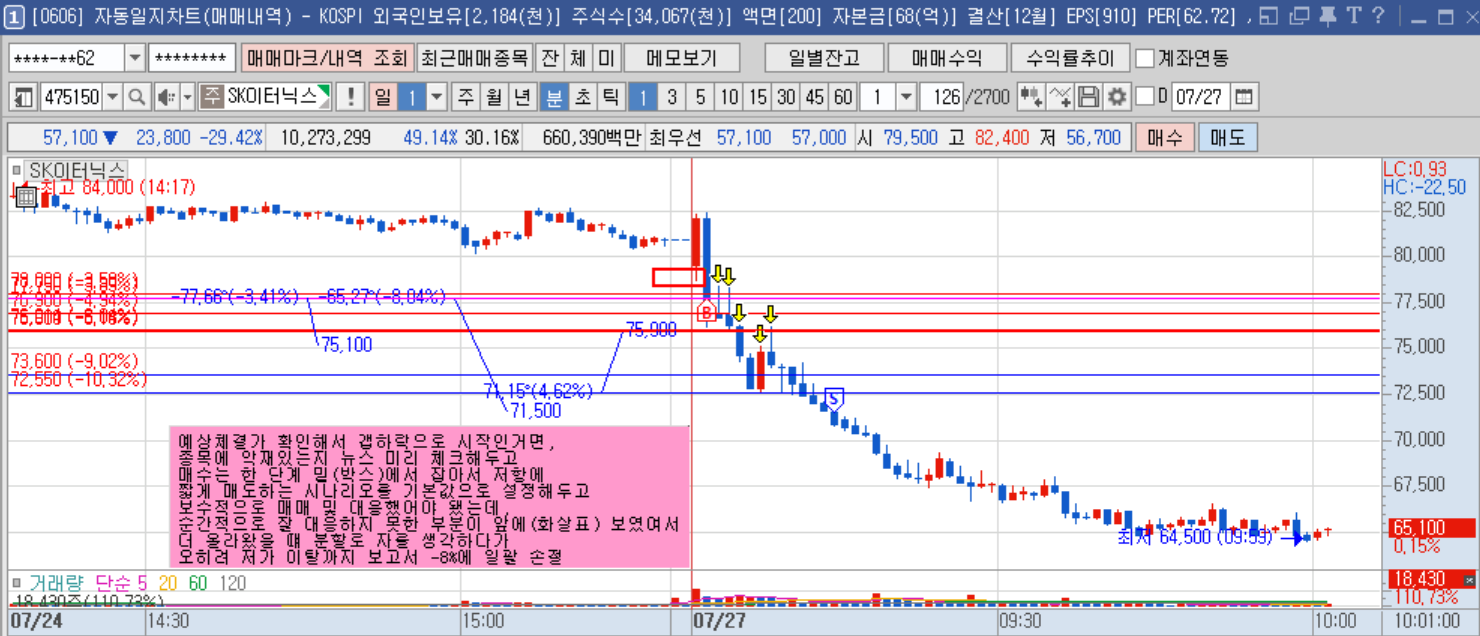Click the 매매수익 button
1480x636 pixels.
(x=946, y=58)
